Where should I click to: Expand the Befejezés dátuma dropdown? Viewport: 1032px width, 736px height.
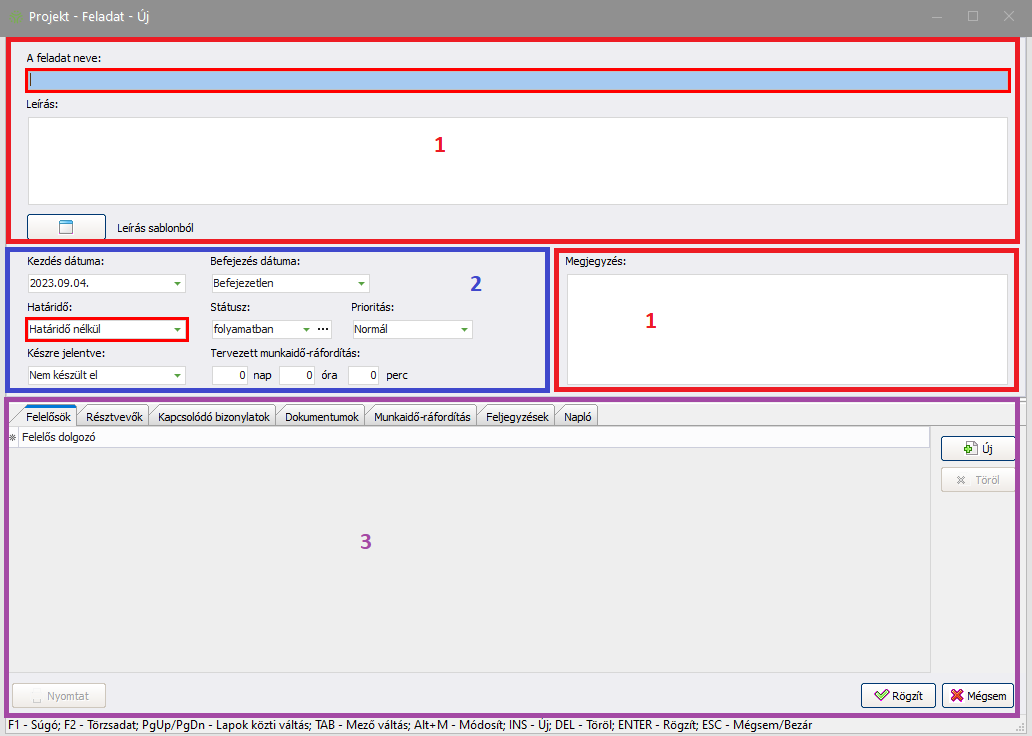(x=361, y=283)
